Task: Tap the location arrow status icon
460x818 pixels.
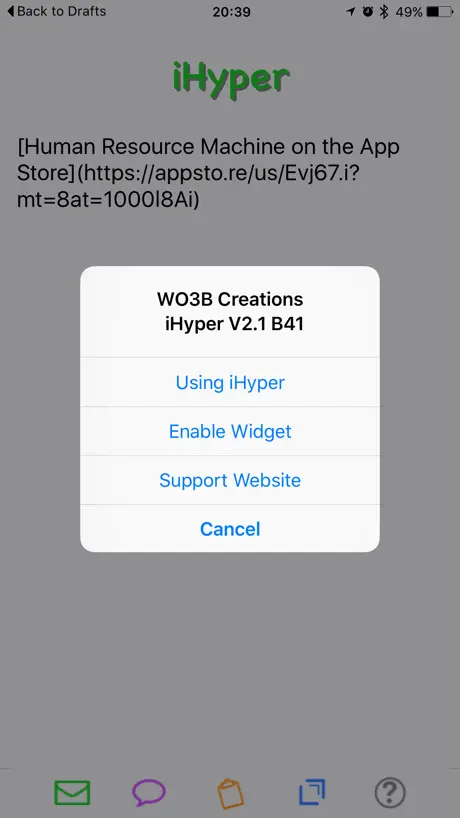Action: [350, 11]
